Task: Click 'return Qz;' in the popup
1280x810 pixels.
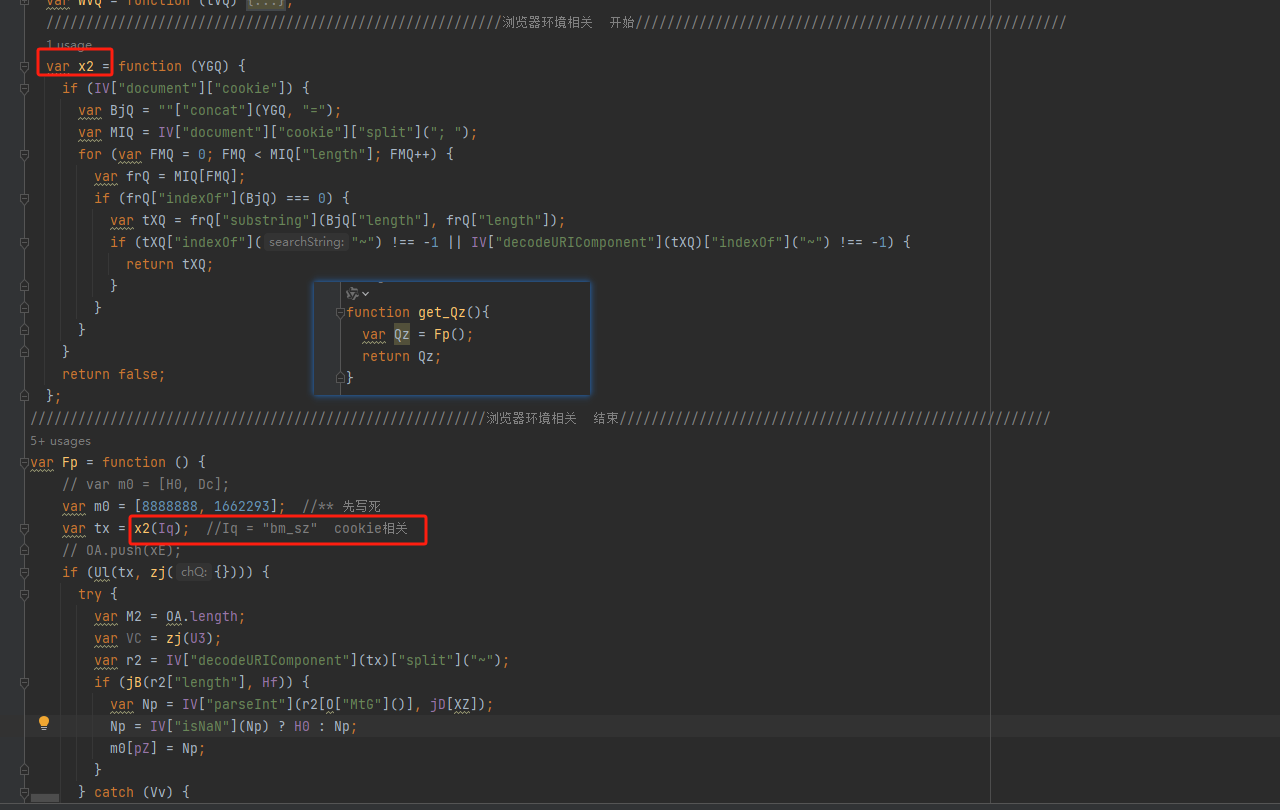Action: 402,356
